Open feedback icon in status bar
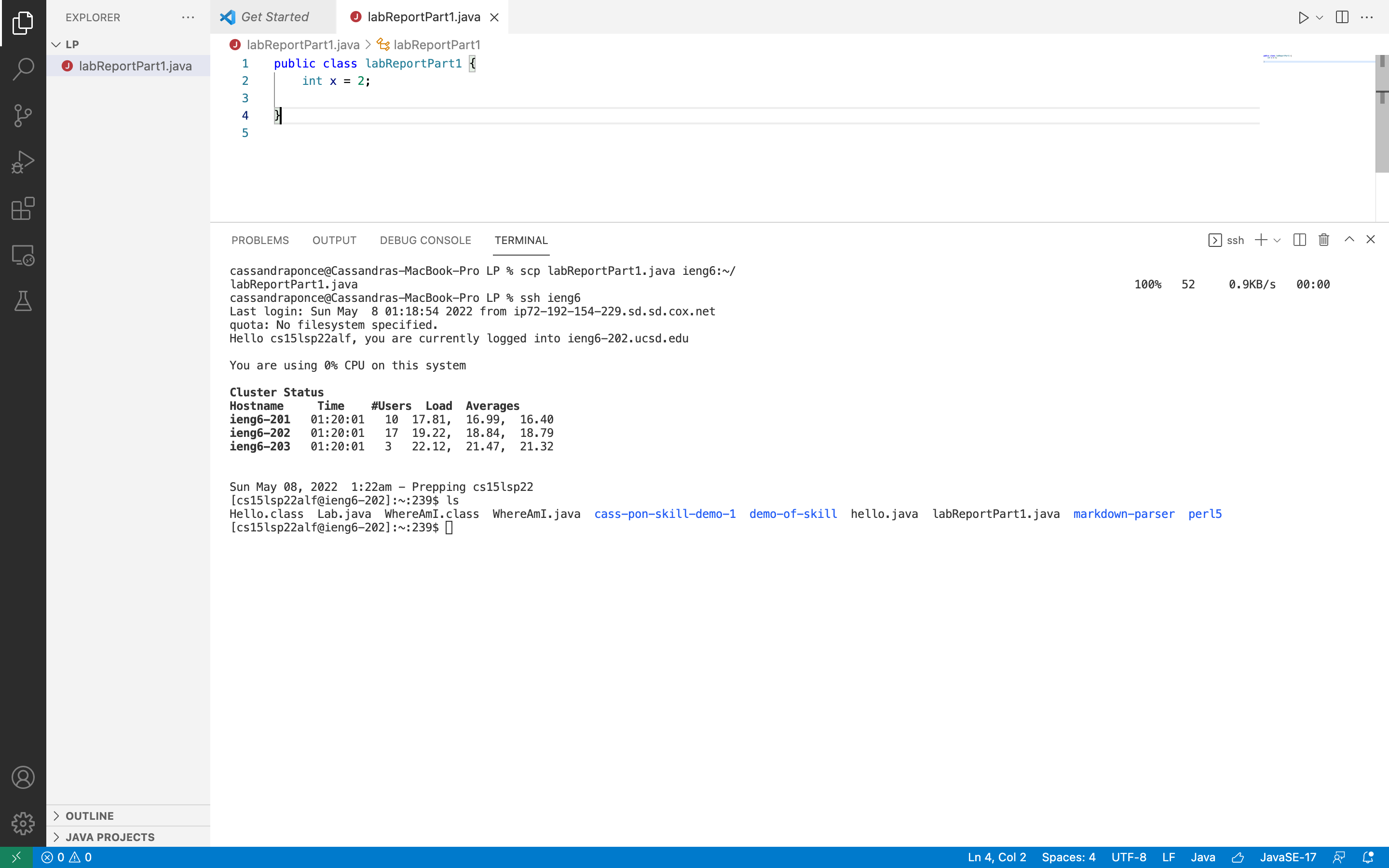The image size is (1389, 868). (x=1338, y=857)
